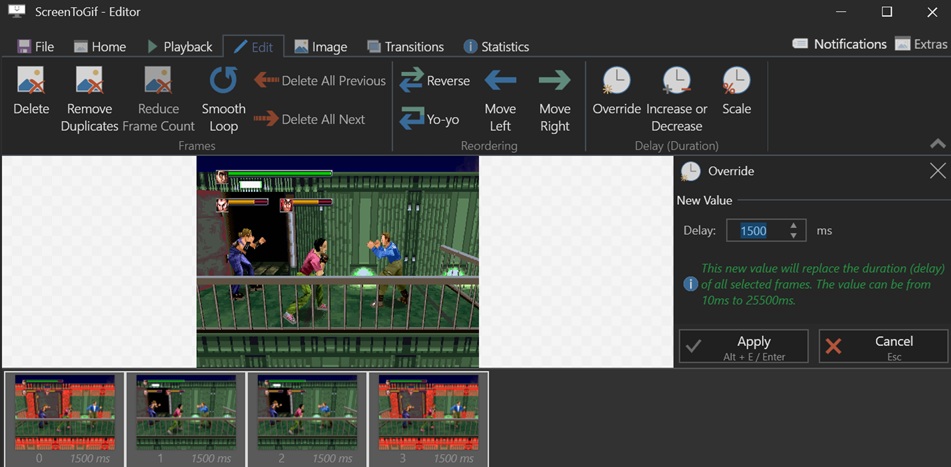Open the Playback tab
Screen dimensions: 951x467
click(x=180, y=47)
